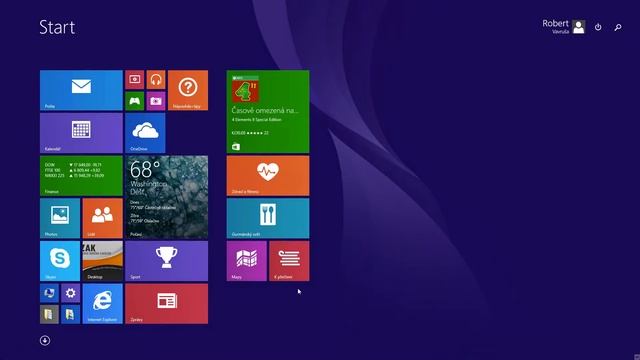Open the This PC computer tile

click(49, 293)
